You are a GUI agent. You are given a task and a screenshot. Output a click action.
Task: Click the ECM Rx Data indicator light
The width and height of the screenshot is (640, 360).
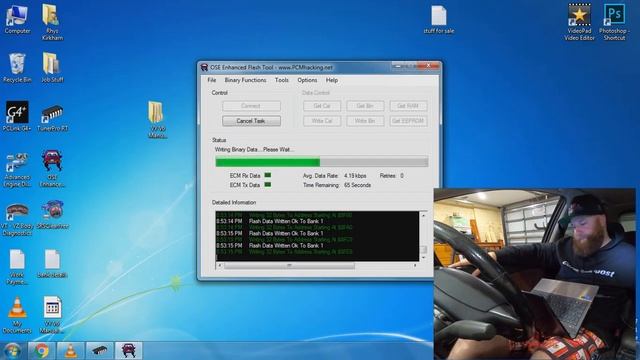[x=268, y=175]
